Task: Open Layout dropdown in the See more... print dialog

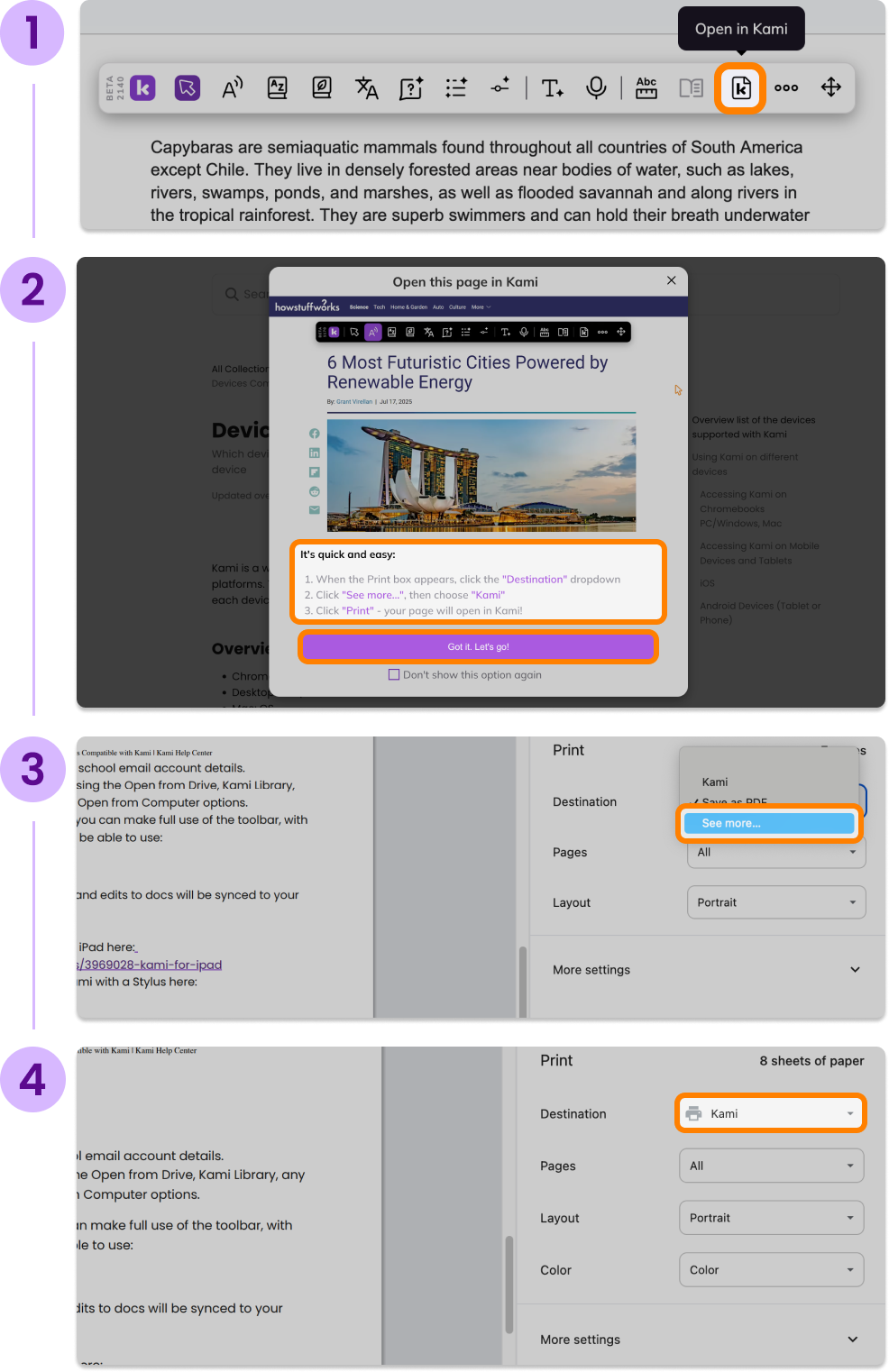Action: [x=776, y=902]
